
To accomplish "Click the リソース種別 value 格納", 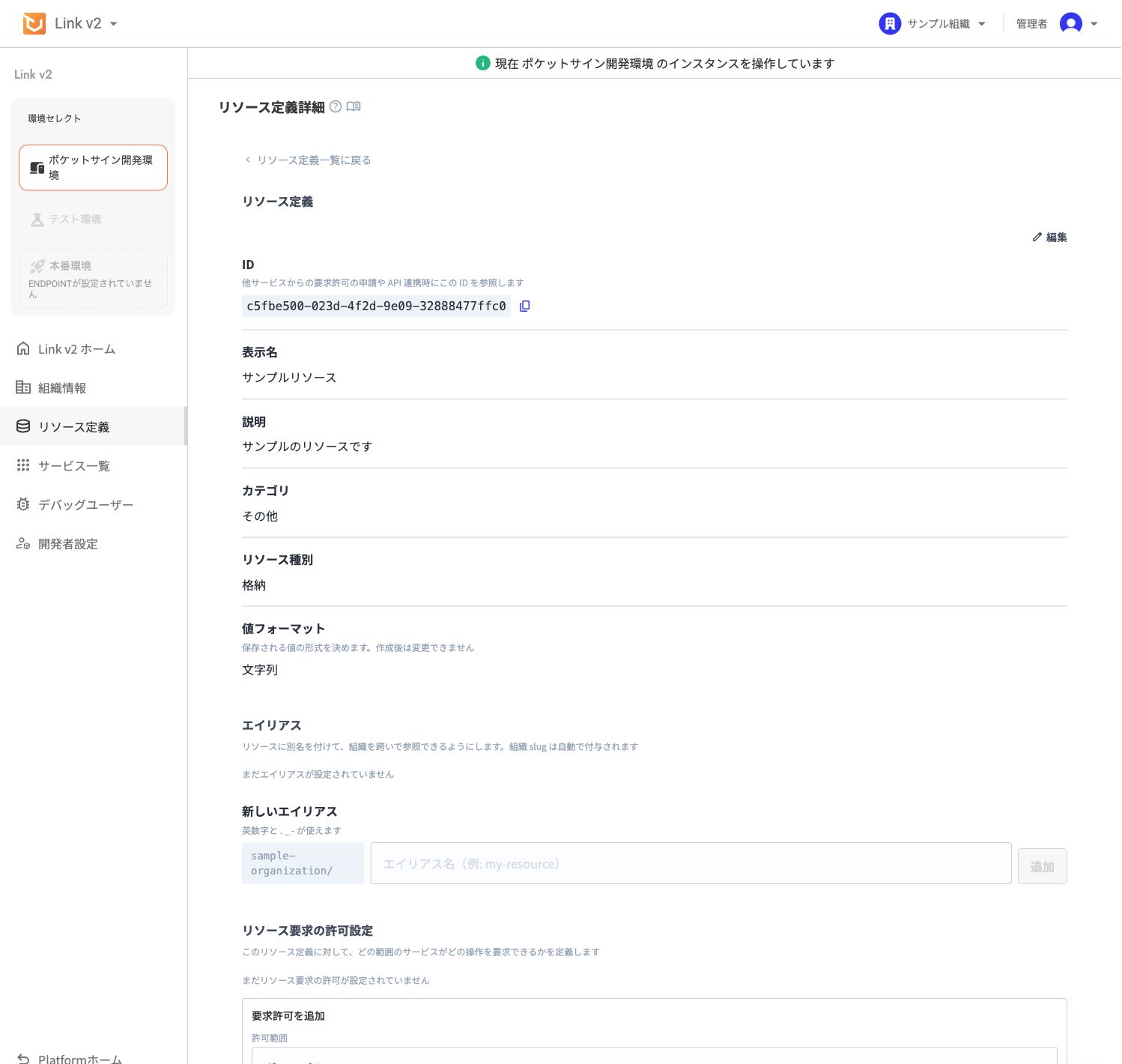I will 254,585.
